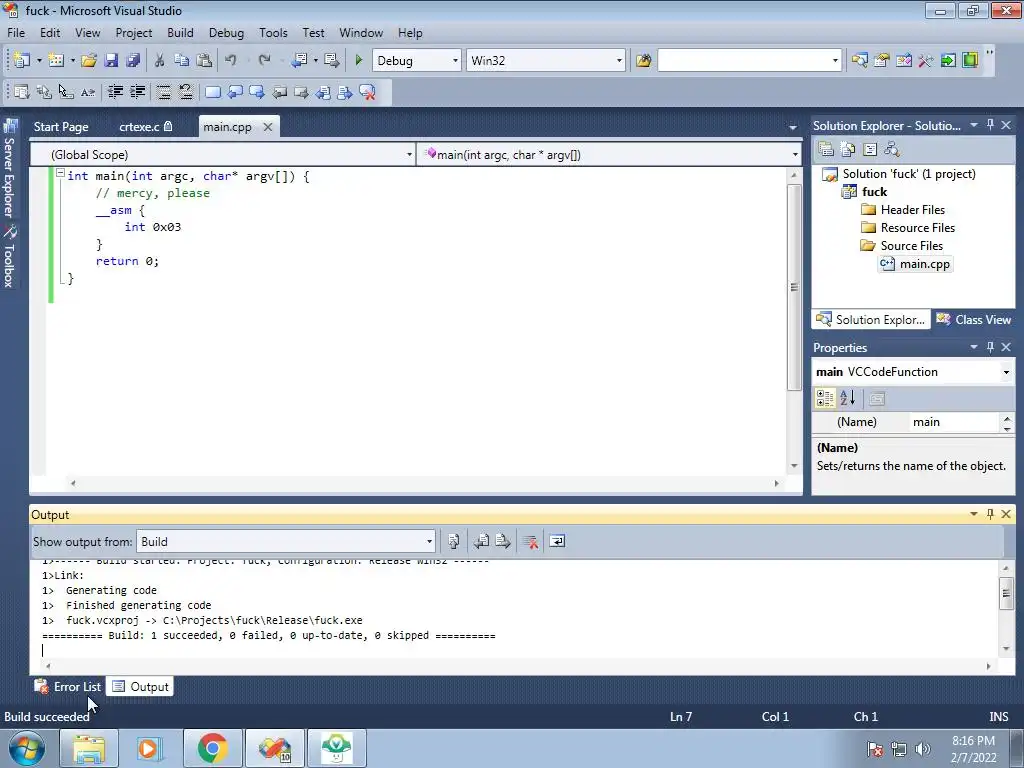Go to the Next Bookmark icon

coord(257,92)
